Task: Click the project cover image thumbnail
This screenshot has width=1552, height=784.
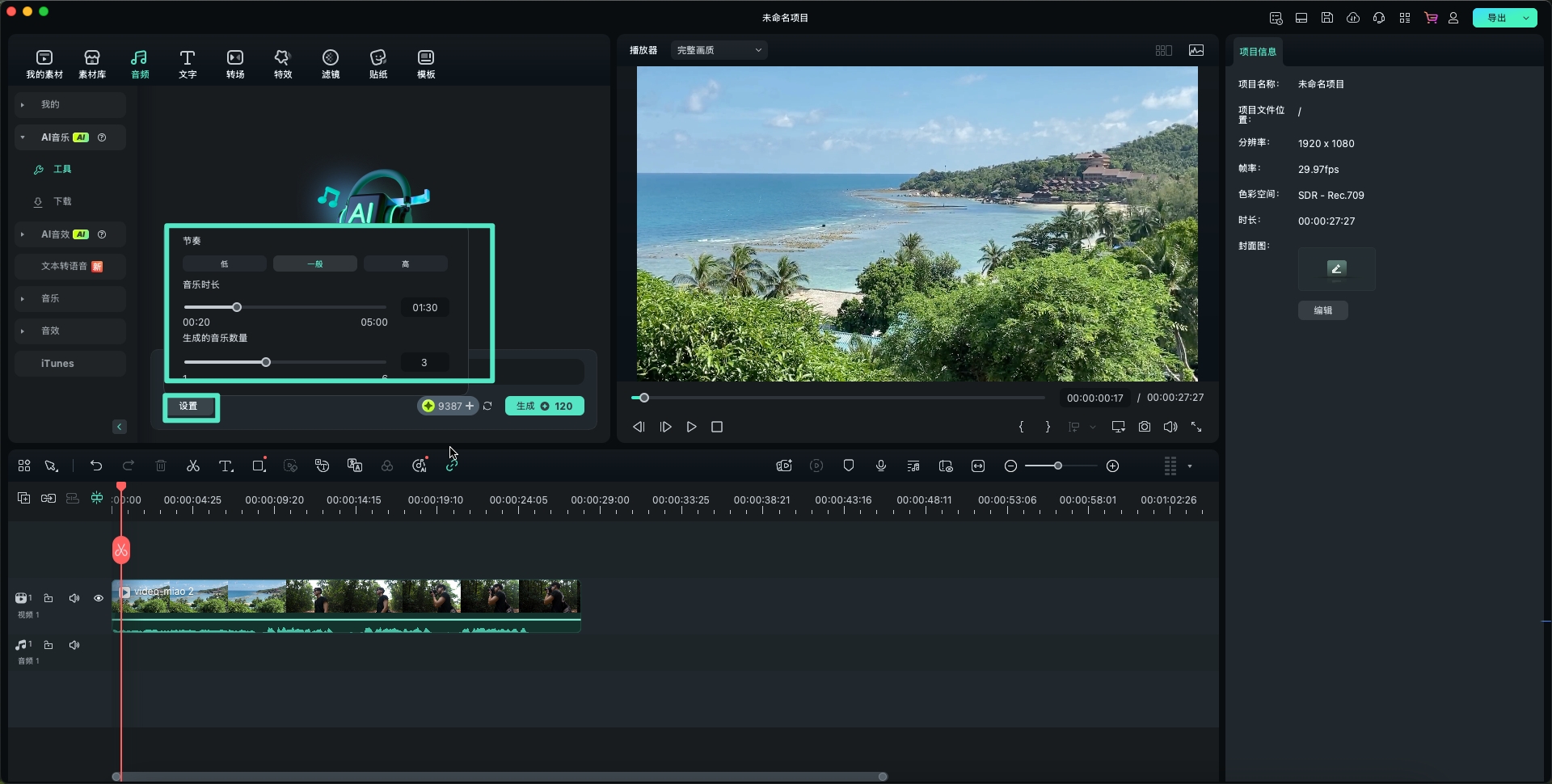Action: pos(1337,268)
